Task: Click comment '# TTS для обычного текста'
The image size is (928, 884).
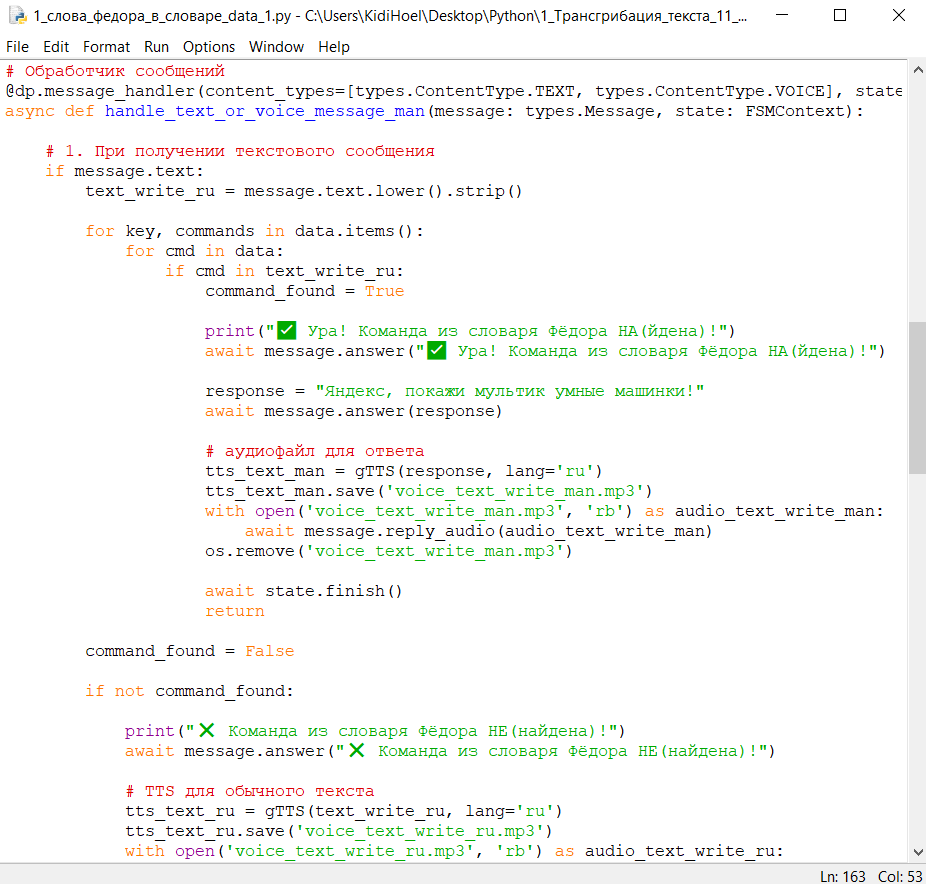Action: 250,791
